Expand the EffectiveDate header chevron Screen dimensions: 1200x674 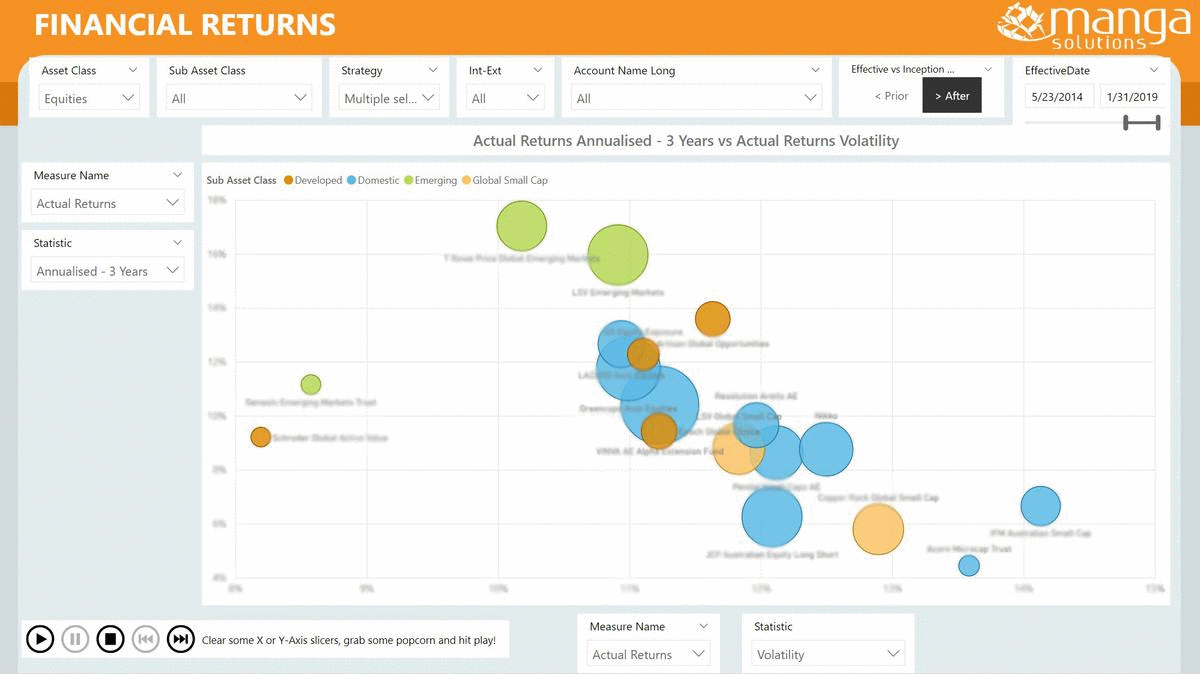coord(1154,70)
